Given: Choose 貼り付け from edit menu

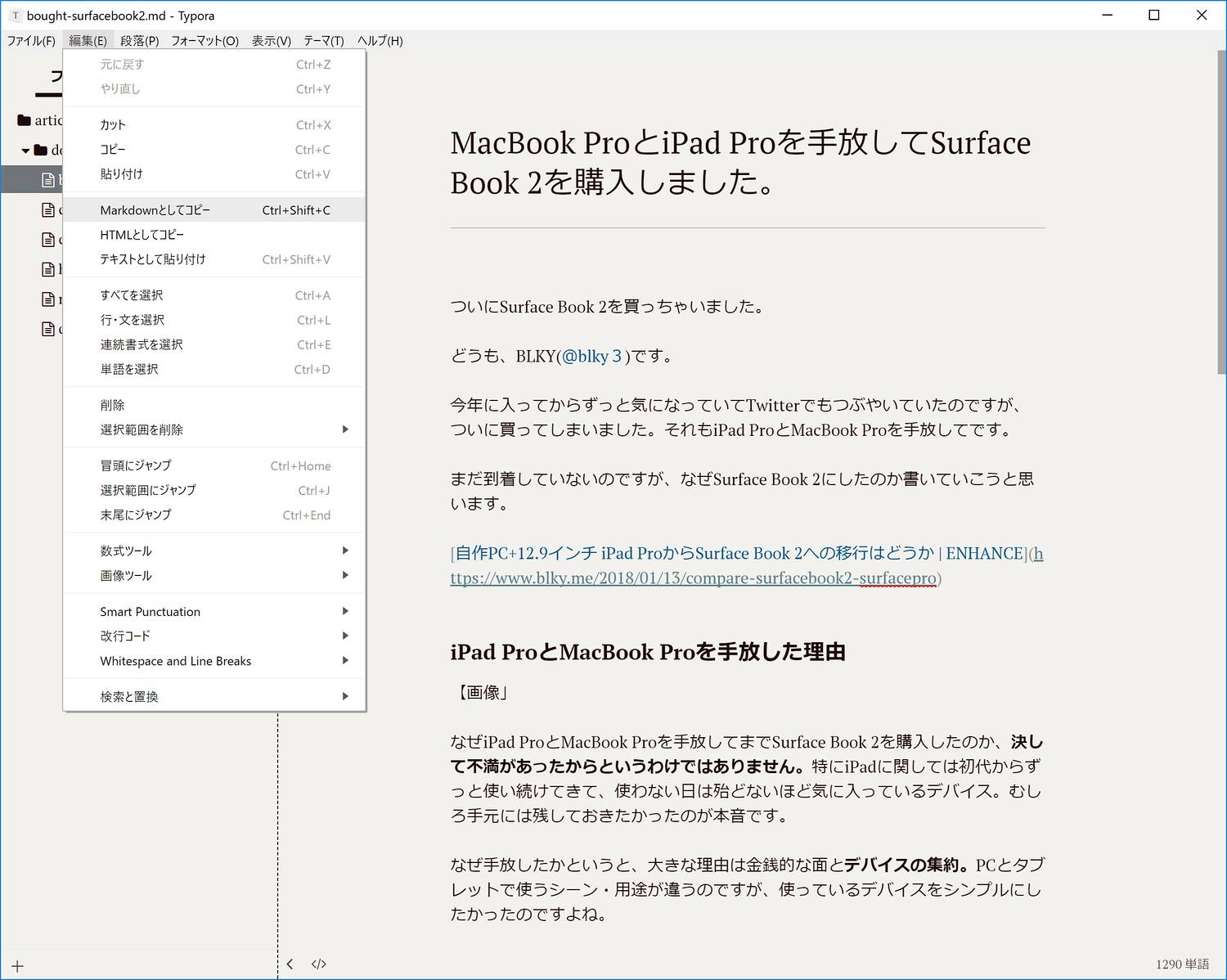Looking at the screenshot, I should click(x=214, y=173).
